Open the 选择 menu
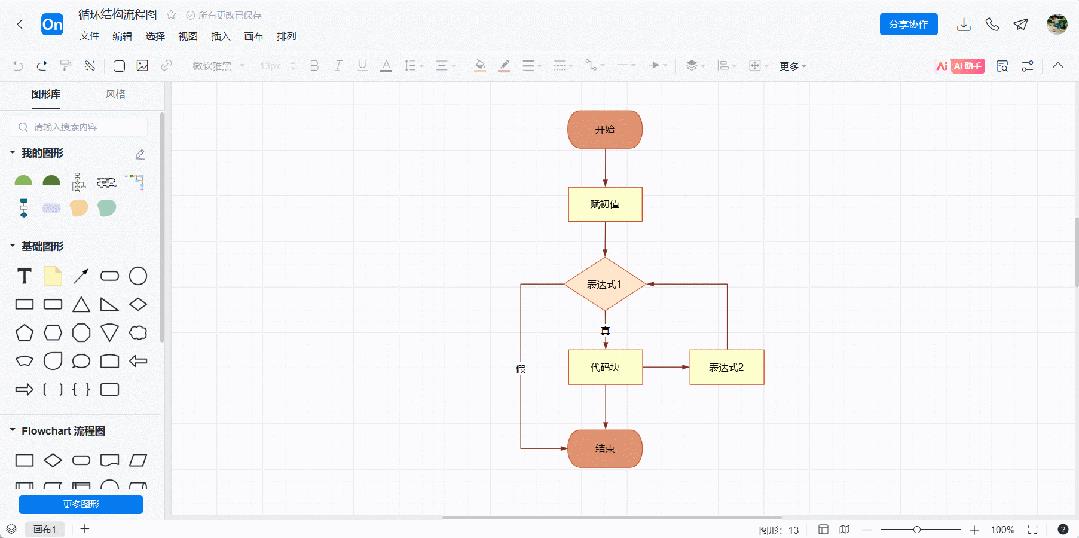Image resolution: width=1079 pixels, height=538 pixels. click(156, 36)
